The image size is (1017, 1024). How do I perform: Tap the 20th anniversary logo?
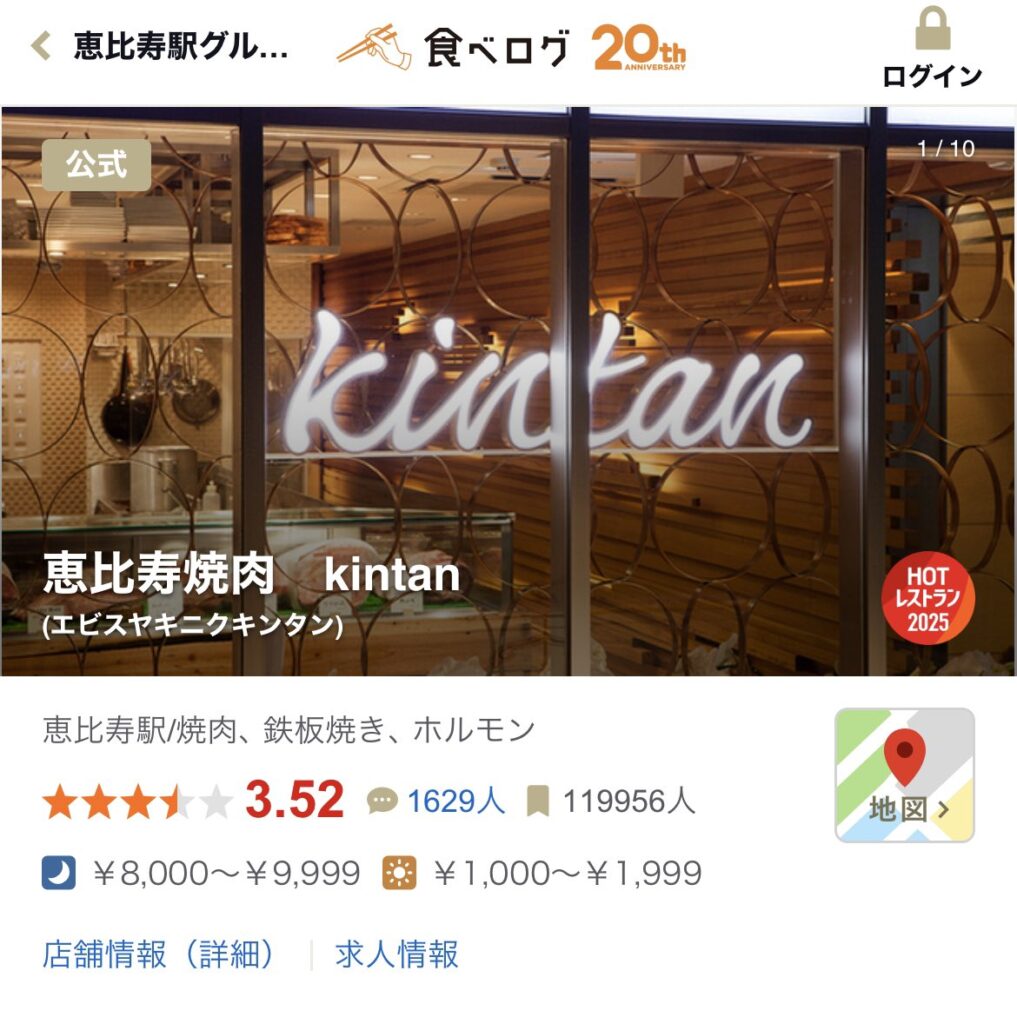point(639,47)
